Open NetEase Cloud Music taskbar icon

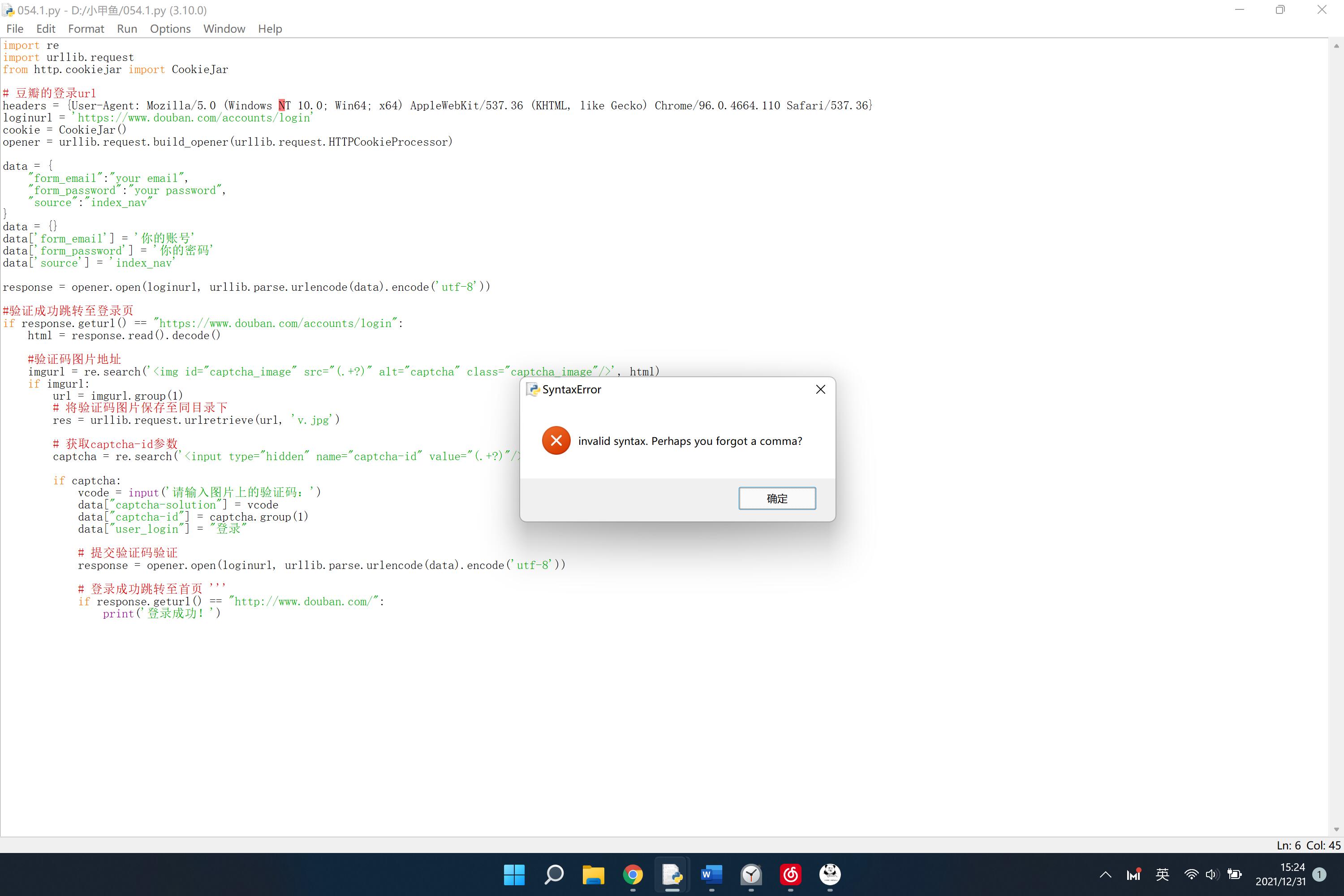pyautogui.click(x=790, y=874)
